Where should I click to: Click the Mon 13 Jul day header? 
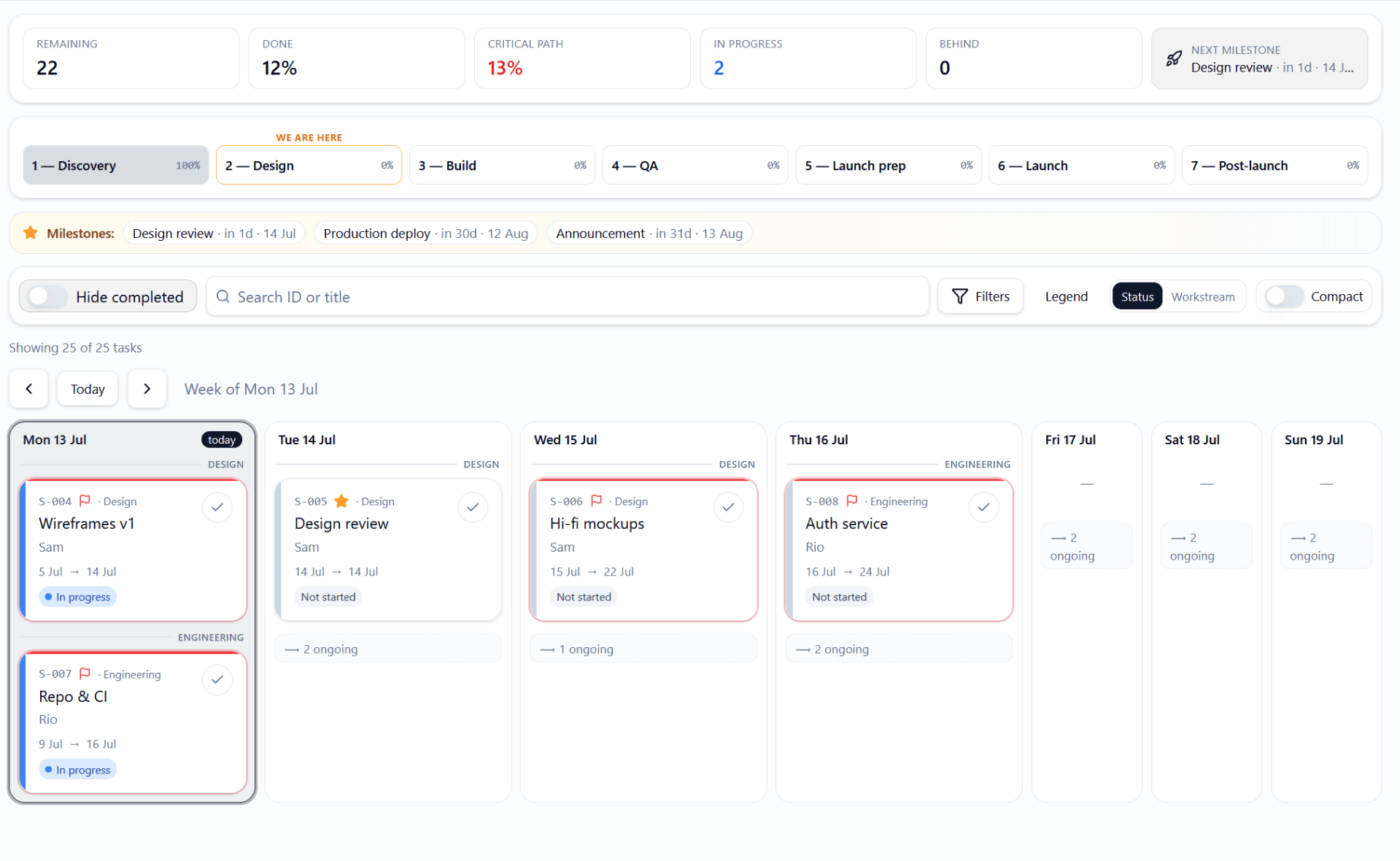[x=55, y=439]
